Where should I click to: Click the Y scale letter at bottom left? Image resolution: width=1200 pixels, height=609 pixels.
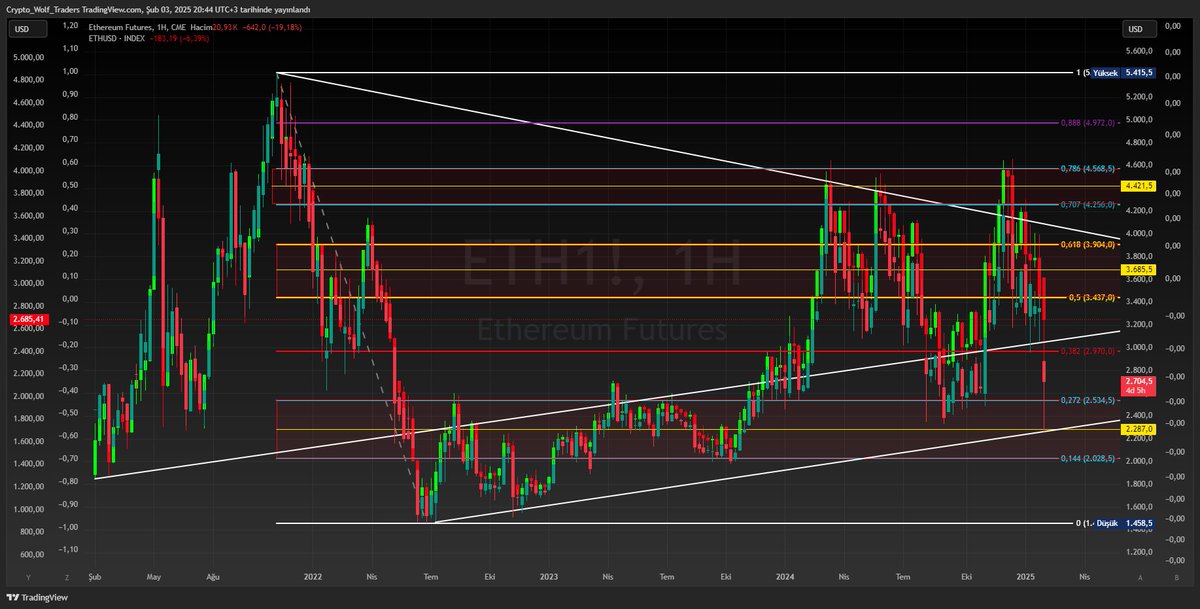28,578
